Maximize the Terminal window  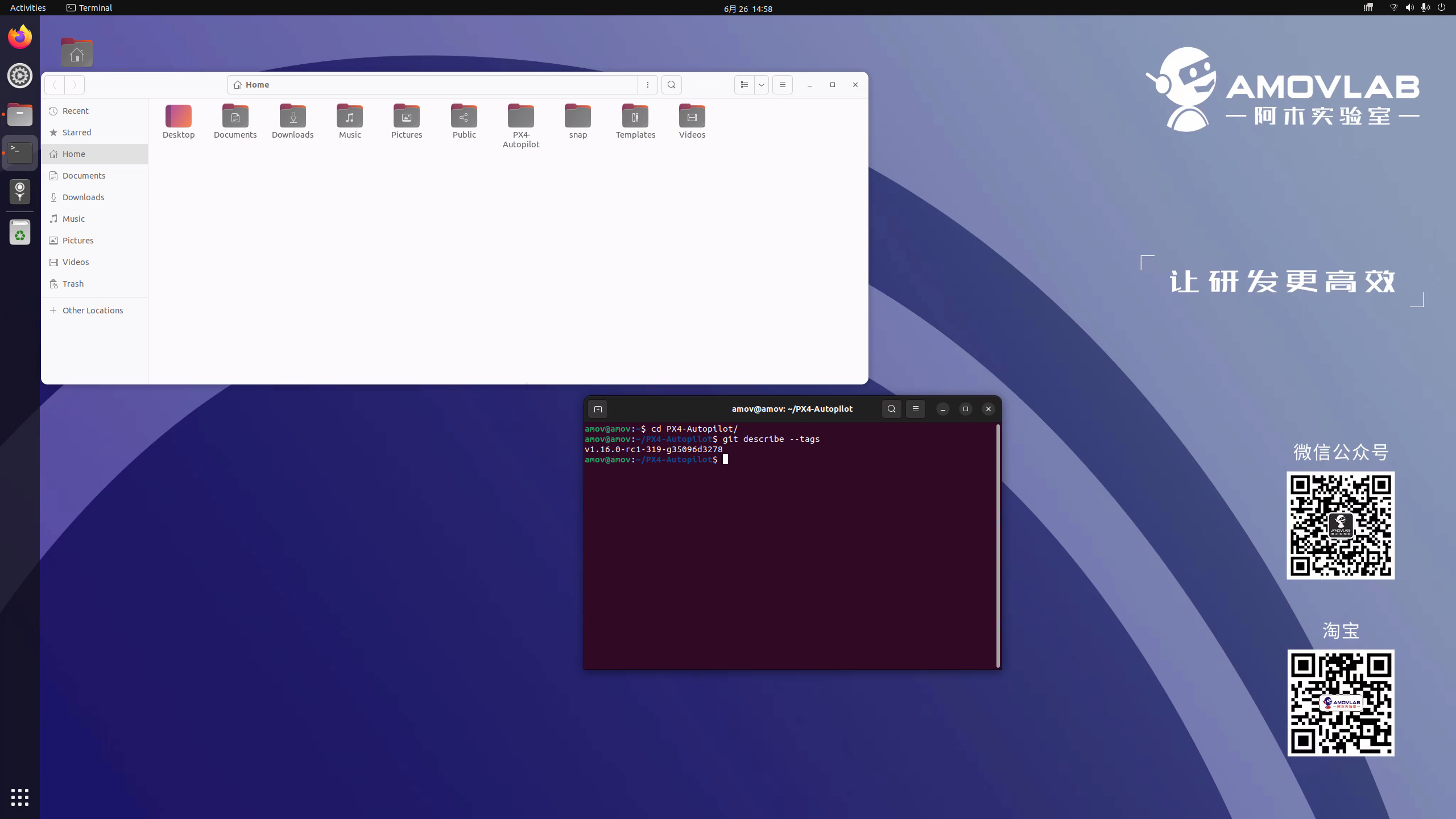pyautogui.click(x=965, y=409)
